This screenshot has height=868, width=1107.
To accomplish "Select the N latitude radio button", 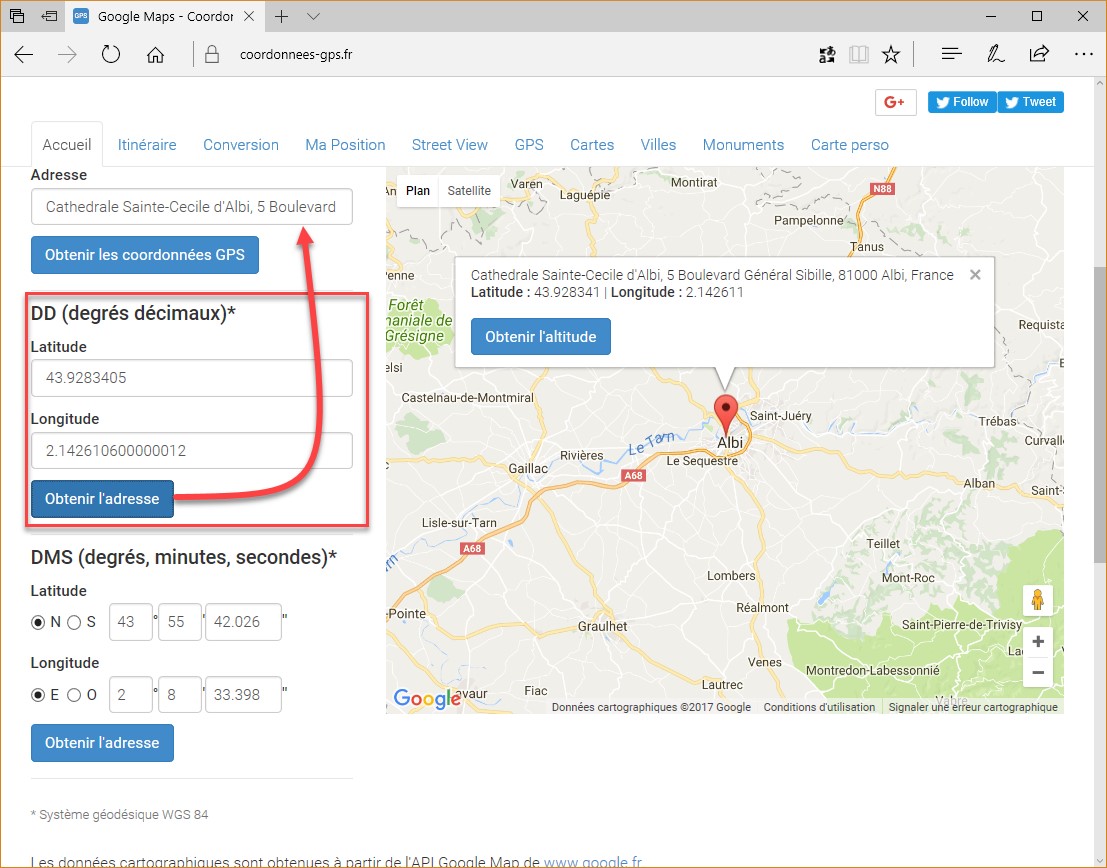I will (x=38, y=622).
